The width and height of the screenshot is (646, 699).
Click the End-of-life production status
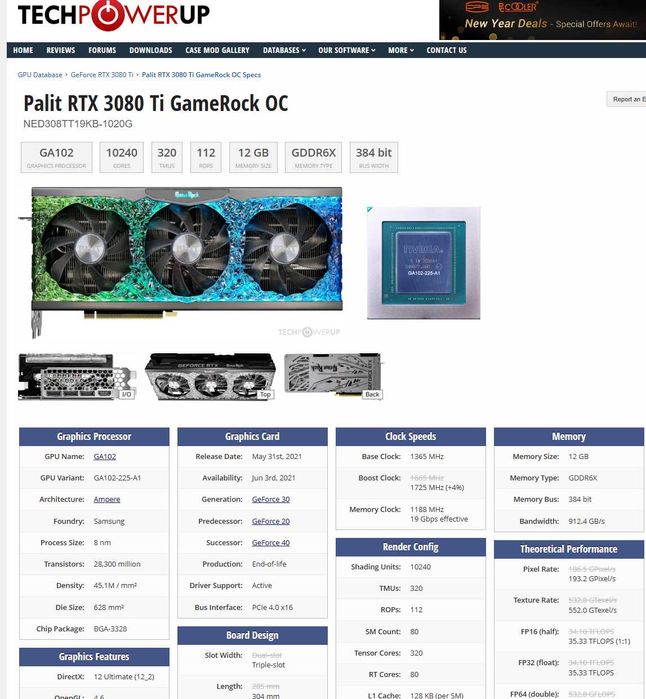coord(269,564)
